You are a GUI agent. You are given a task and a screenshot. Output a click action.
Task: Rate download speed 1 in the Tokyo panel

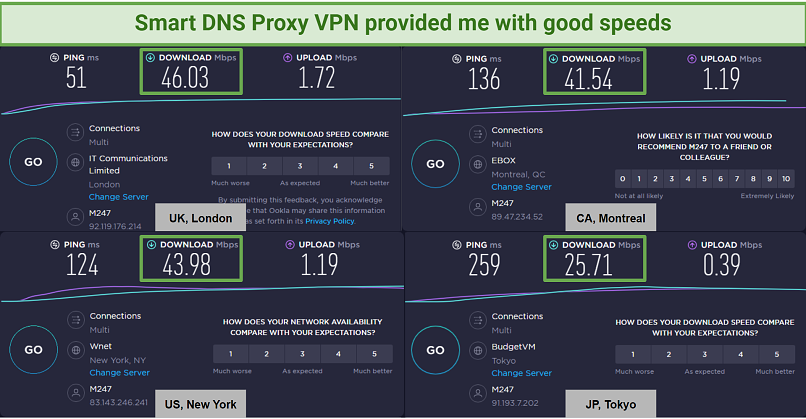pos(633,354)
